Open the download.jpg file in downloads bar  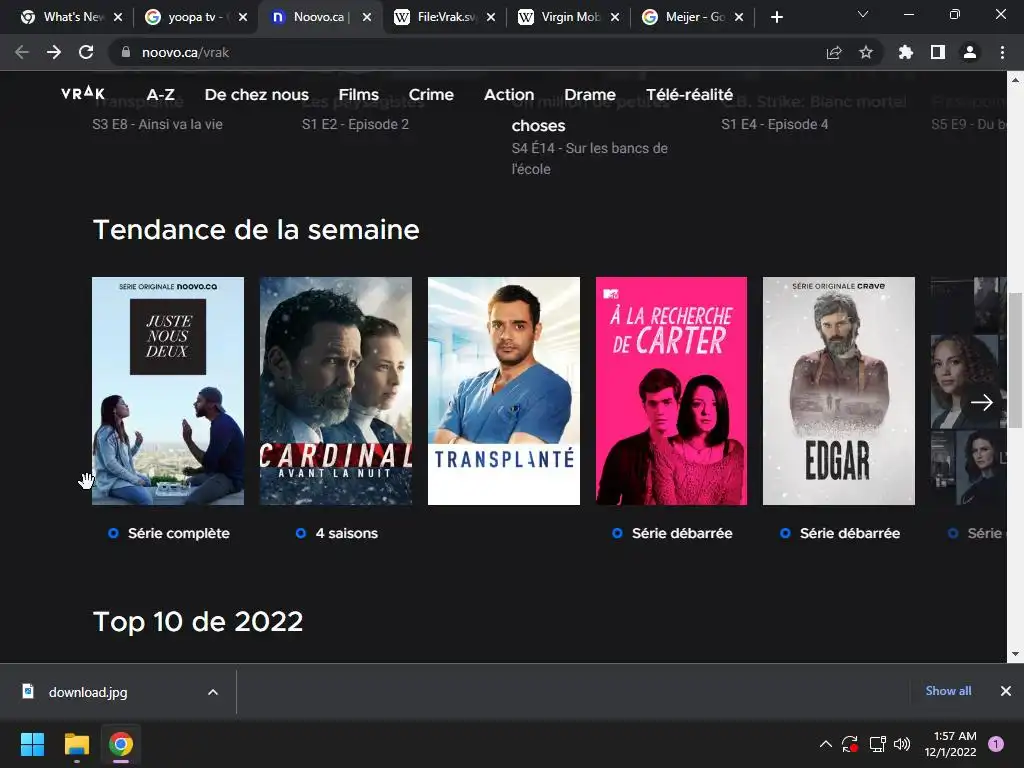[x=88, y=692]
